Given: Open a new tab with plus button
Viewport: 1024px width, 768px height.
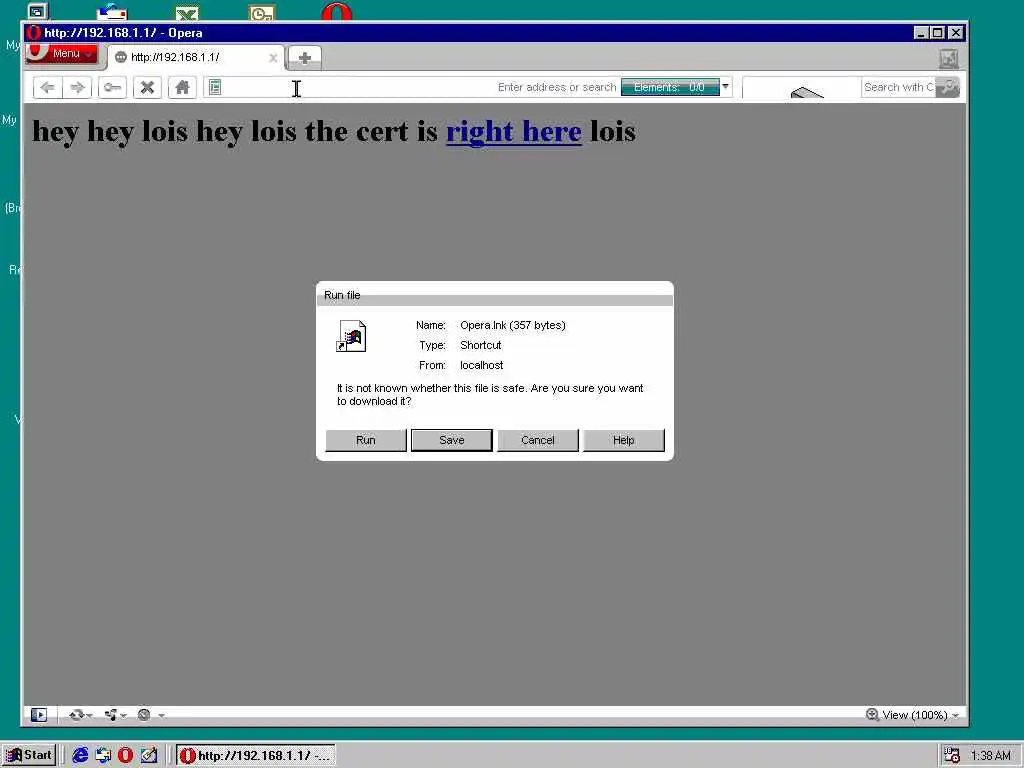Looking at the screenshot, I should point(304,58).
